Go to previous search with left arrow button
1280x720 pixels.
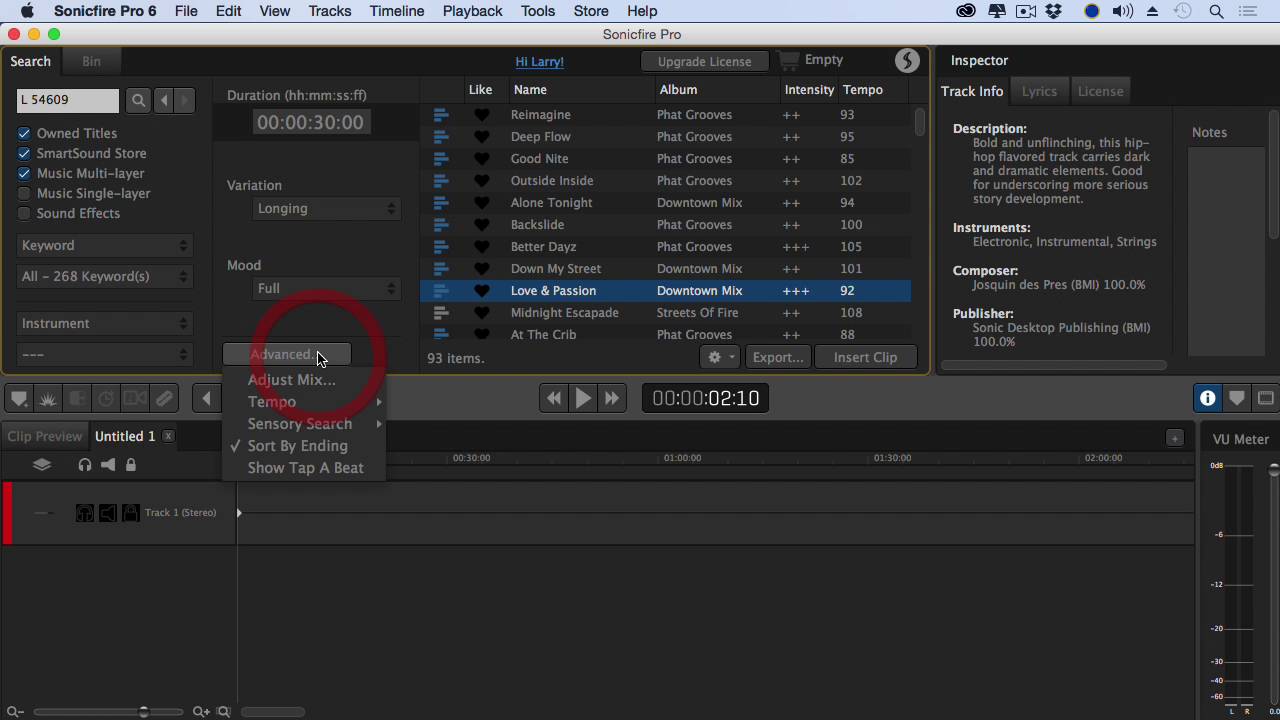(164, 100)
